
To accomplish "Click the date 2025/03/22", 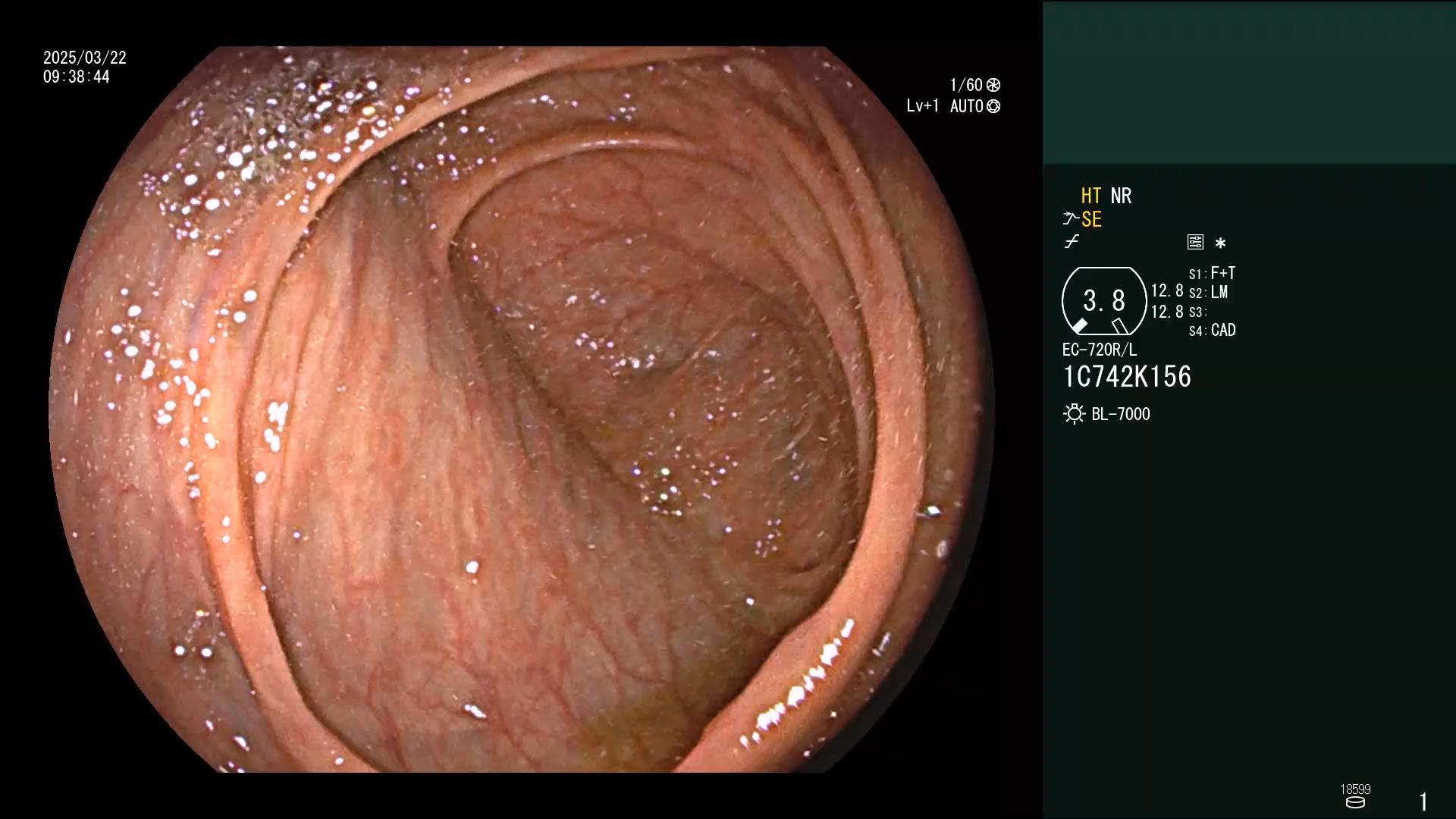I will [85, 58].
